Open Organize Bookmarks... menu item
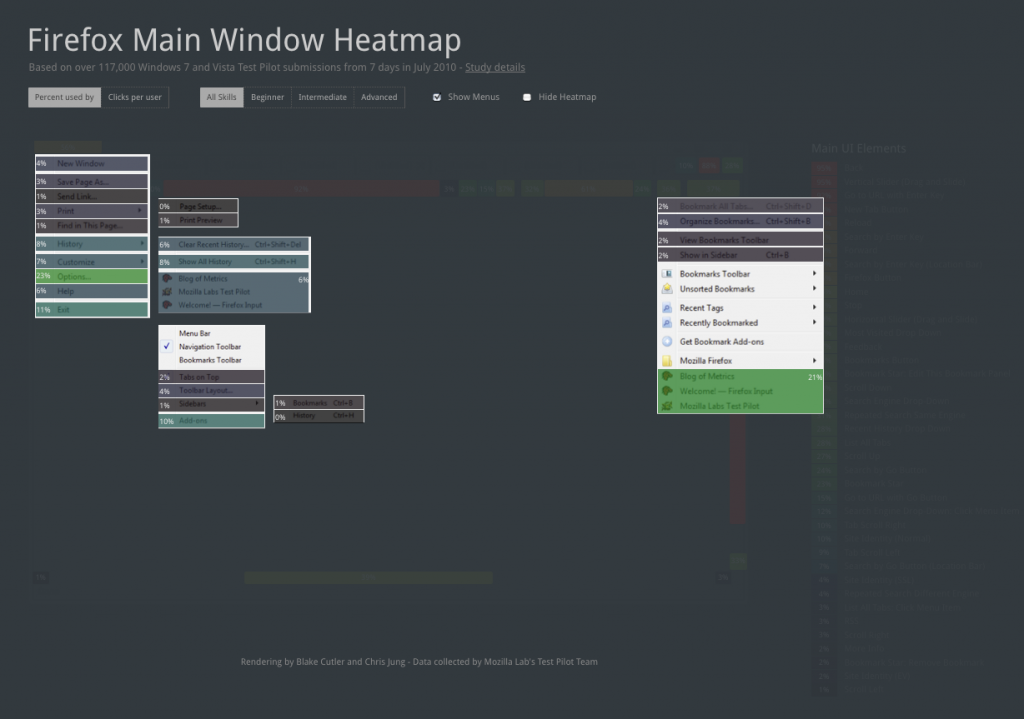Screen dimensions: 1024x719 741,221
